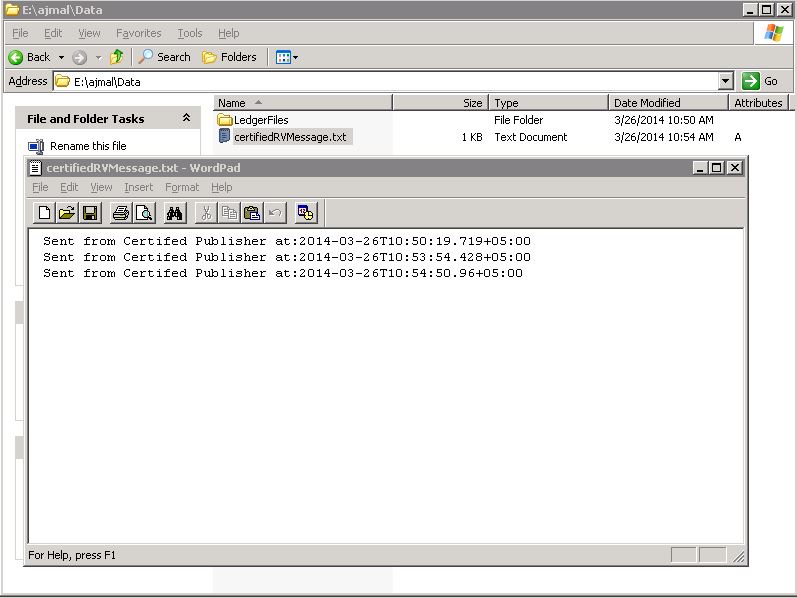The width and height of the screenshot is (797, 598).
Task: Click WordPad document icon in title bar
Action: pyautogui.click(x=35, y=168)
